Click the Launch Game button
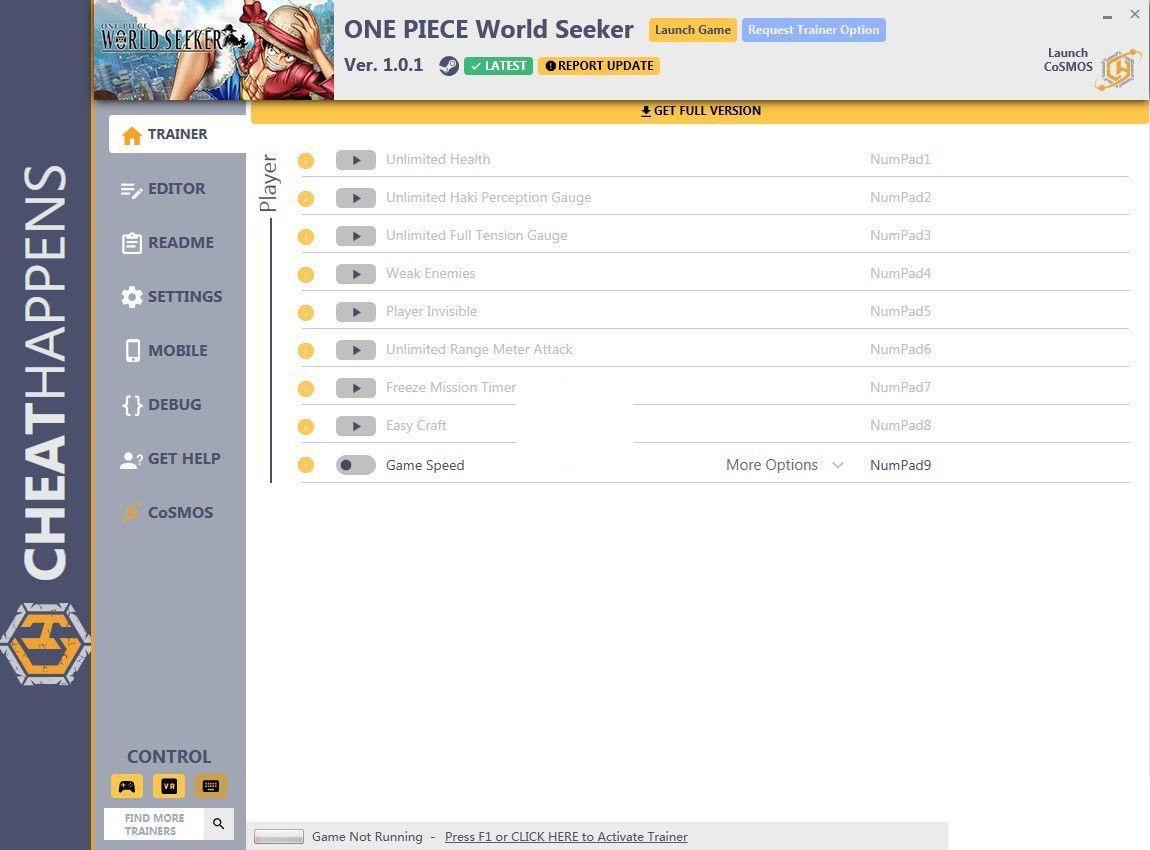 (x=692, y=30)
